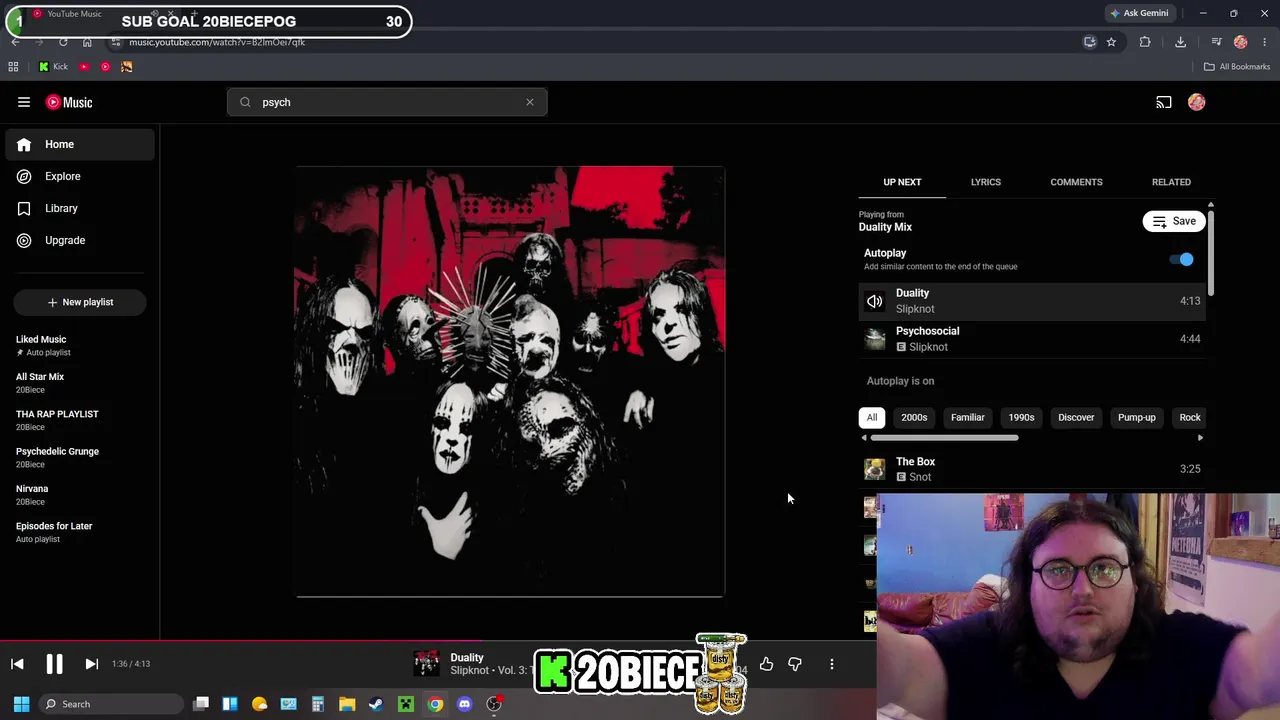Seek on the song progress bar
The image size is (1280, 720).
tap(438, 642)
